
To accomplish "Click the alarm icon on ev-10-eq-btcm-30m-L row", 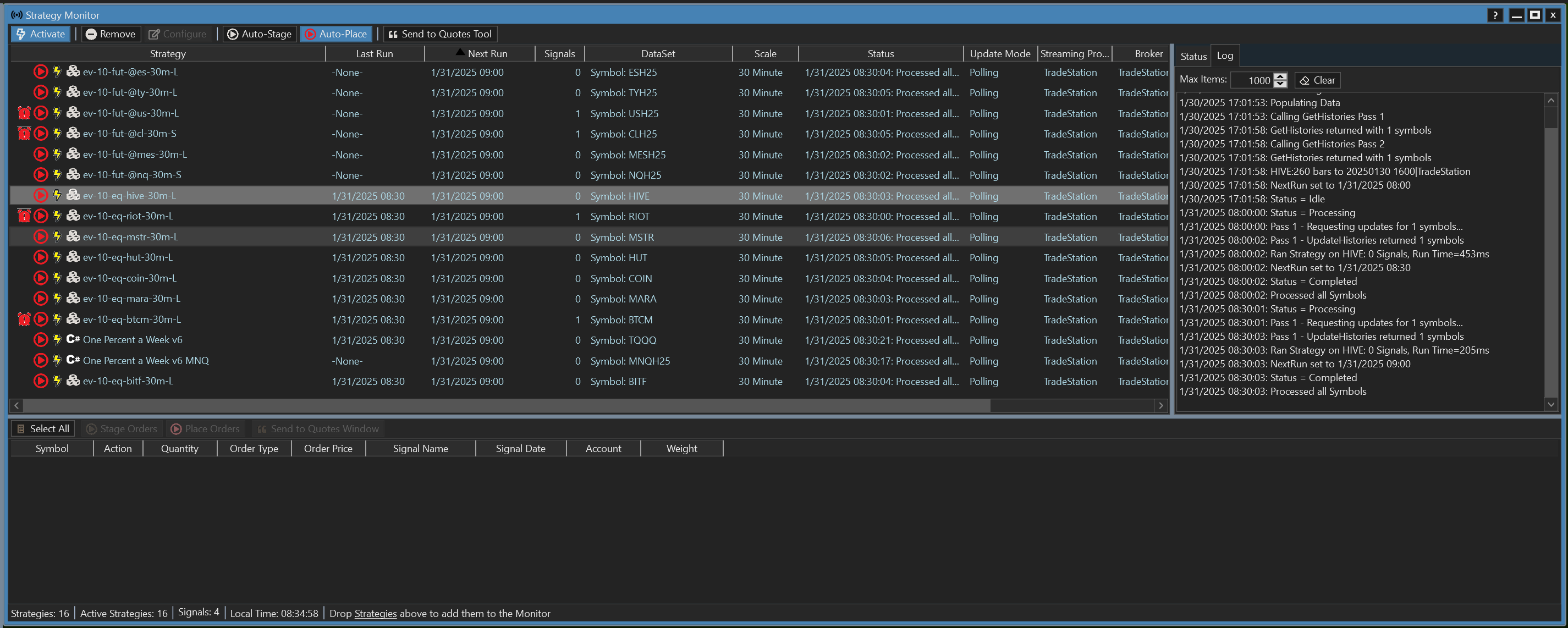I will [24, 319].
